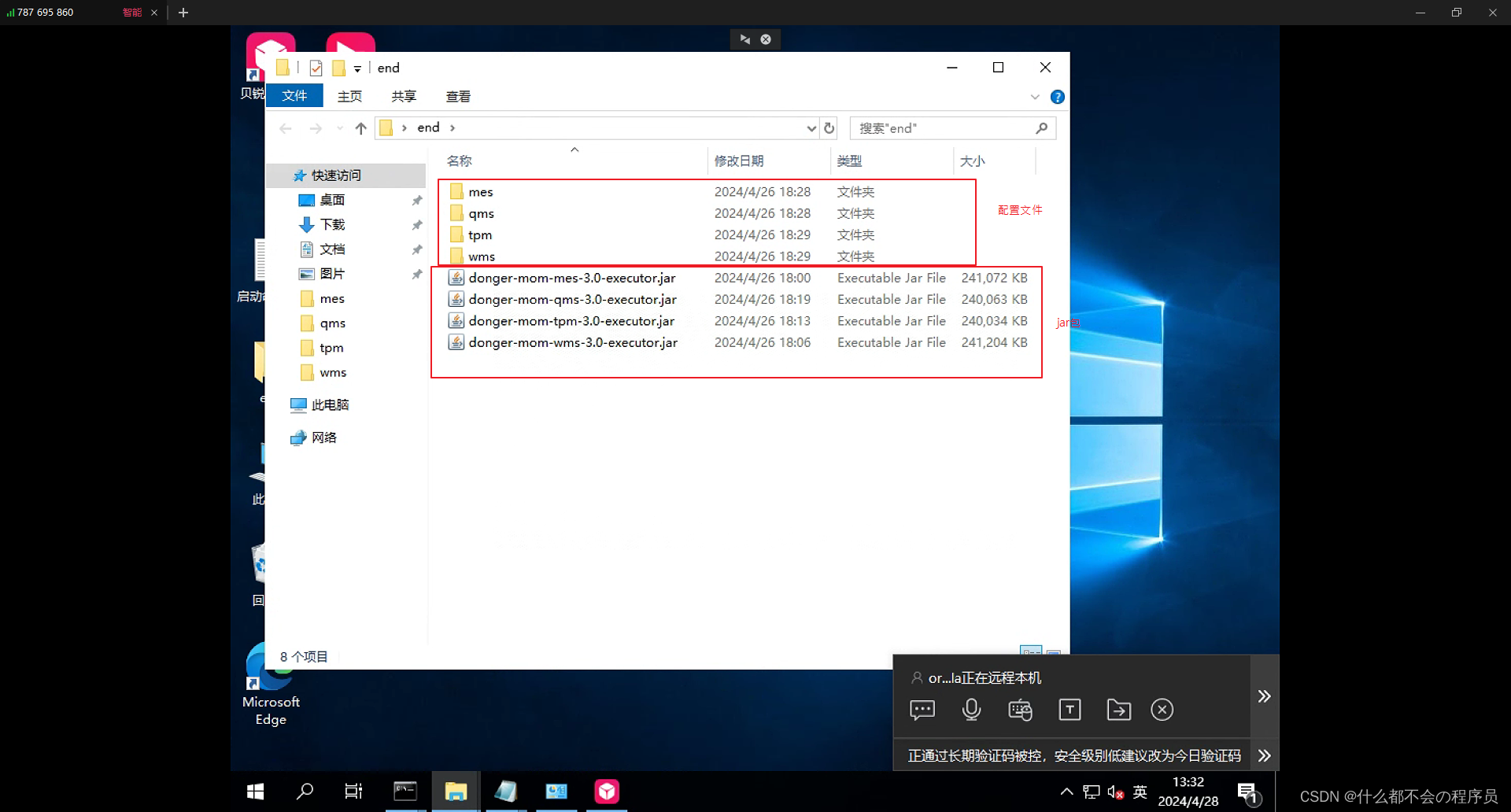Open 下载 in navigation pane
The height and width of the screenshot is (812, 1511).
click(x=331, y=224)
